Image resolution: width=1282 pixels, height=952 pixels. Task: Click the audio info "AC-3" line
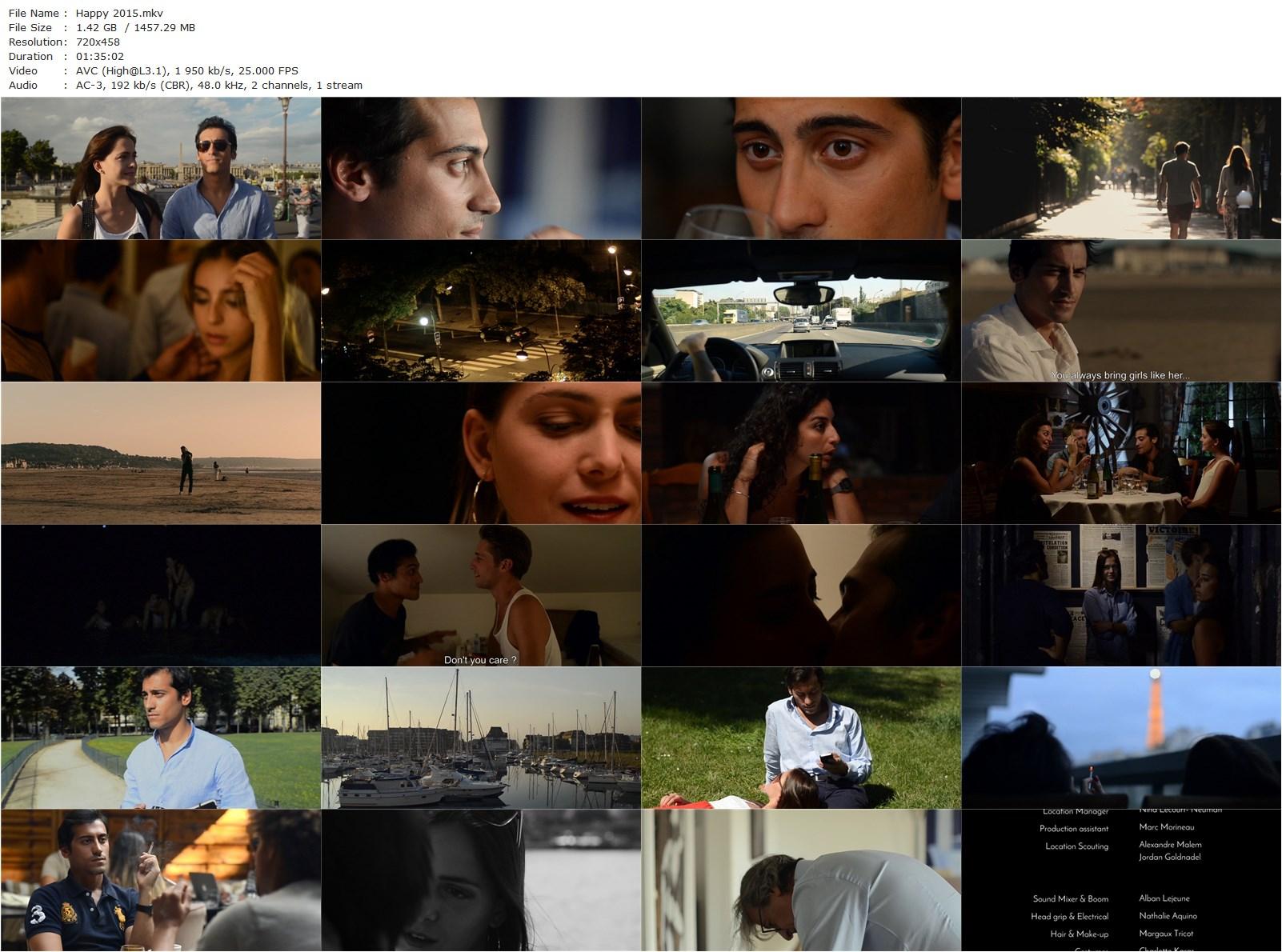click(218, 85)
